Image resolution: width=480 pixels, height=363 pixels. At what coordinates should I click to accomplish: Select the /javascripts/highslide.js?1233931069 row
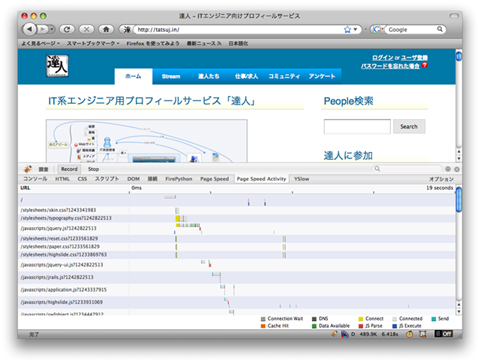(x=237, y=302)
